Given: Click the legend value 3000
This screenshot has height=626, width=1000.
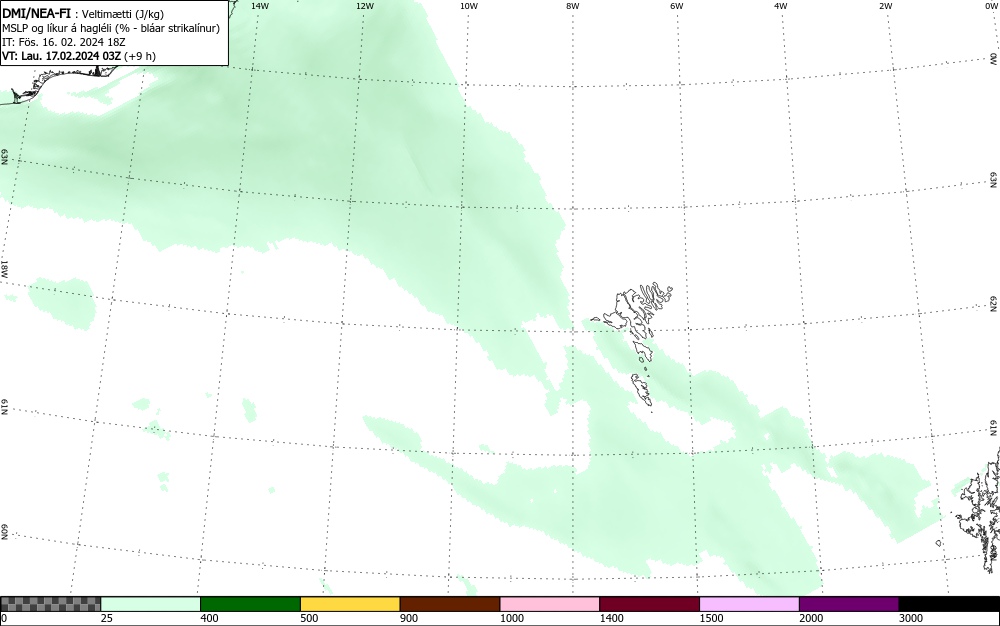Looking at the screenshot, I should coord(911,618).
